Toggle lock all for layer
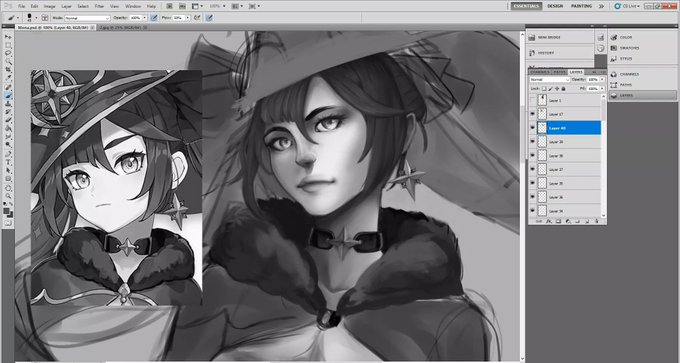 click(563, 88)
